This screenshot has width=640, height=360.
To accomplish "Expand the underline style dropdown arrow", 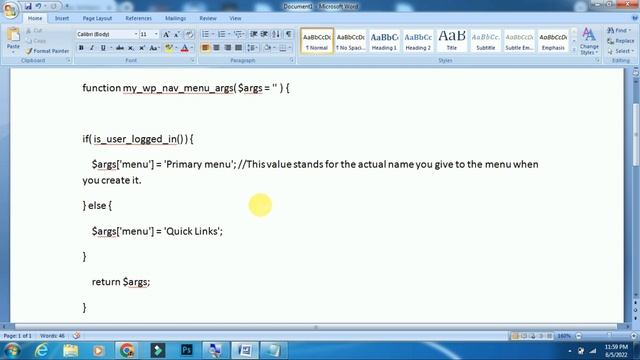I will click(111, 48).
